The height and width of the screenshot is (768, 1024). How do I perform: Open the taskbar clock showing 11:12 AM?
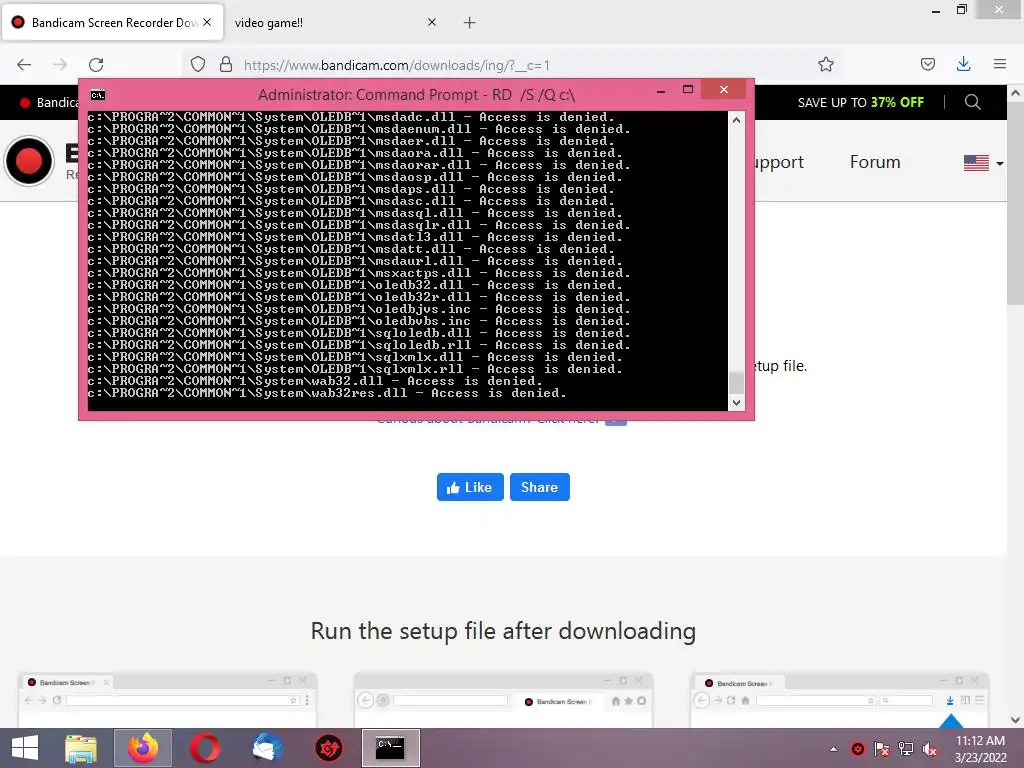(980, 749)
